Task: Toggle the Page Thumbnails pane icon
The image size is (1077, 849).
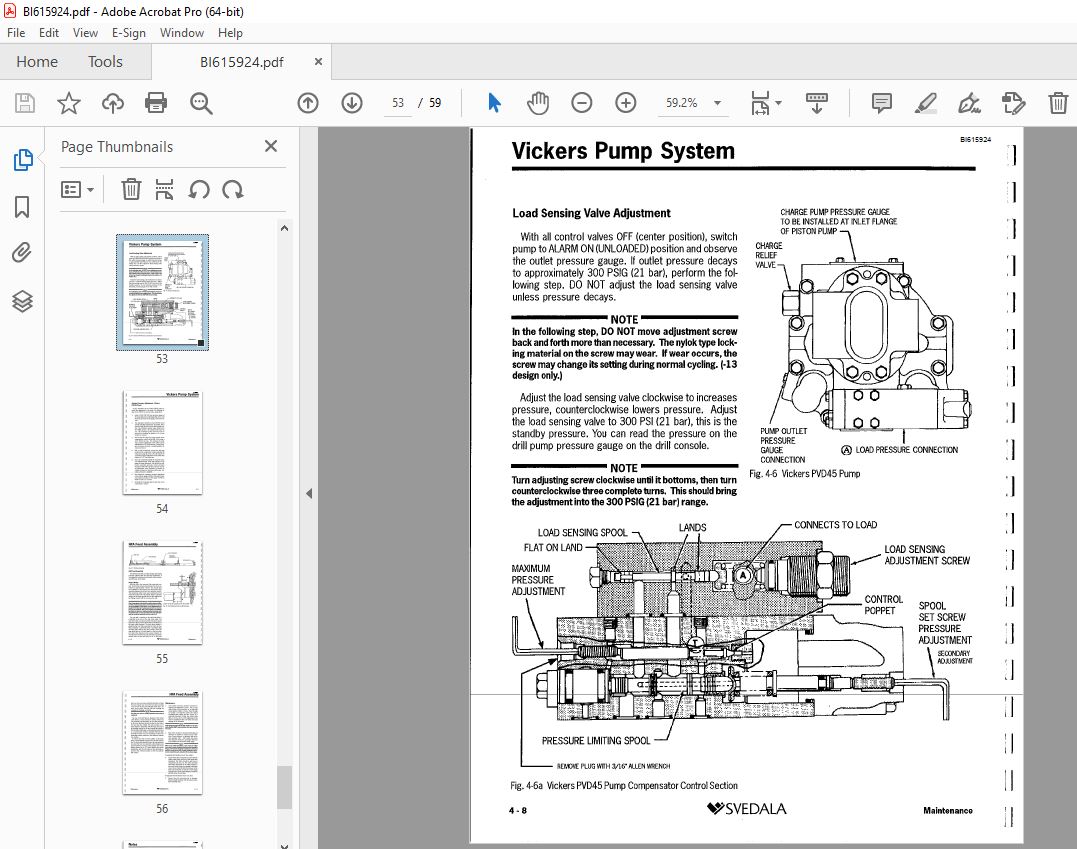Action: pos(22,159)
